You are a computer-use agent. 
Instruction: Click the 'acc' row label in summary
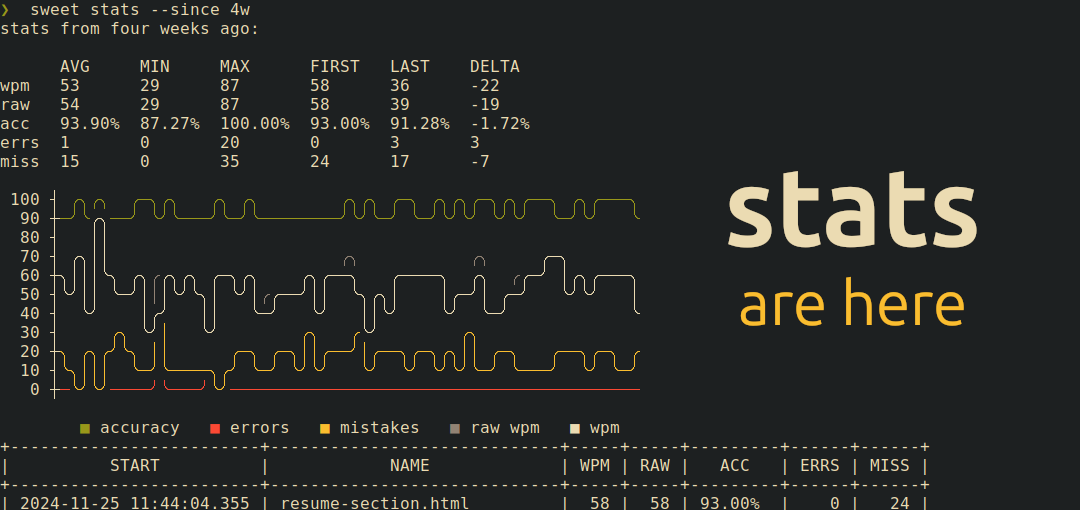[x=15, y=124]
